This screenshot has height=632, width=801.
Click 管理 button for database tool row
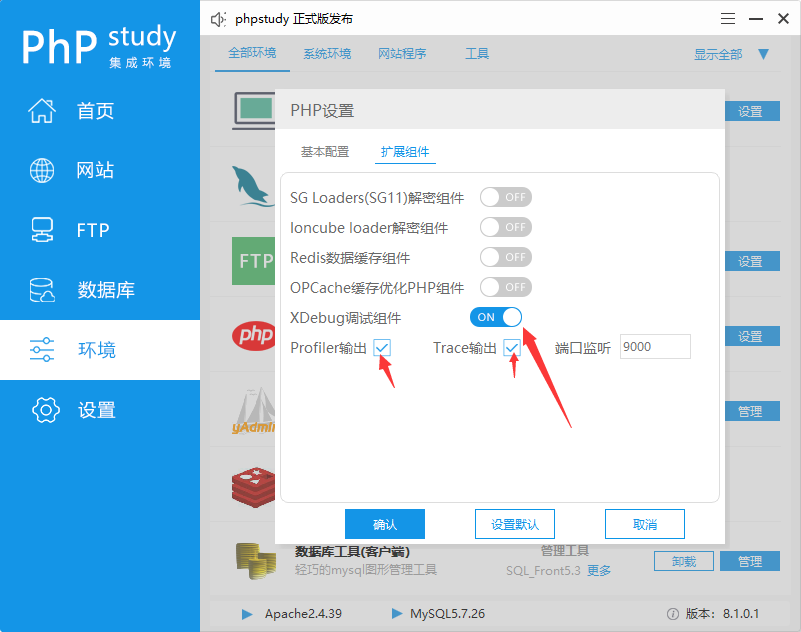pyautogui.click(x=750, y=561)
